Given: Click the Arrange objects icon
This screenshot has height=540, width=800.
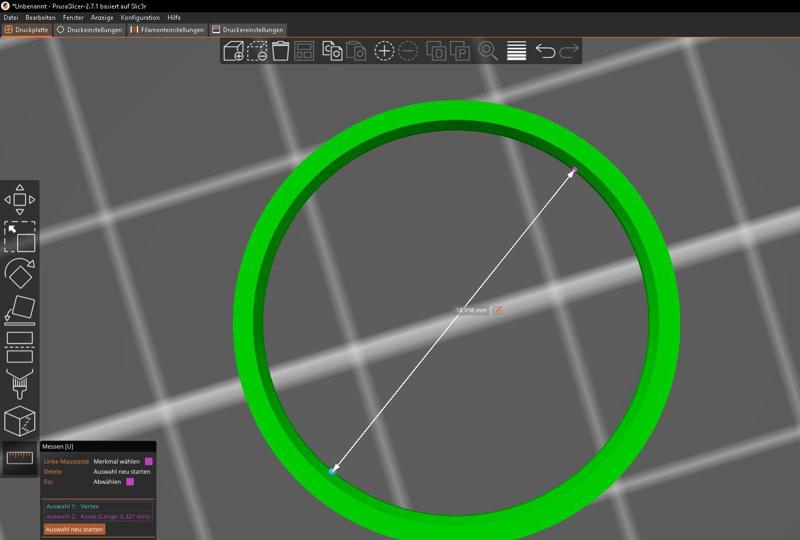Looking at the screenshot, I should pyautogui.click(x=304, y=51).
